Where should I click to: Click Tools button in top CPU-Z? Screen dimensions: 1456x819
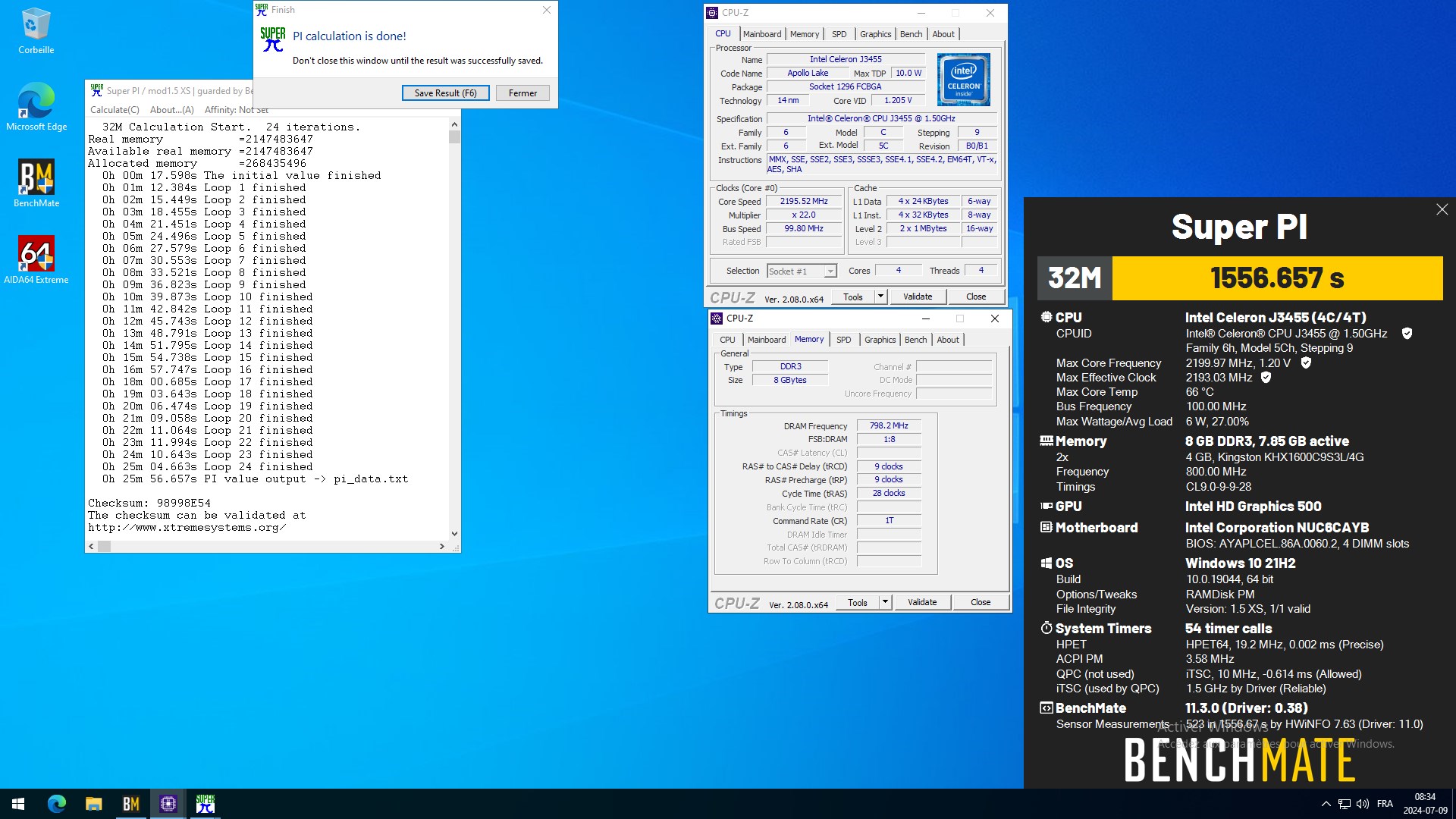point(853,297)
